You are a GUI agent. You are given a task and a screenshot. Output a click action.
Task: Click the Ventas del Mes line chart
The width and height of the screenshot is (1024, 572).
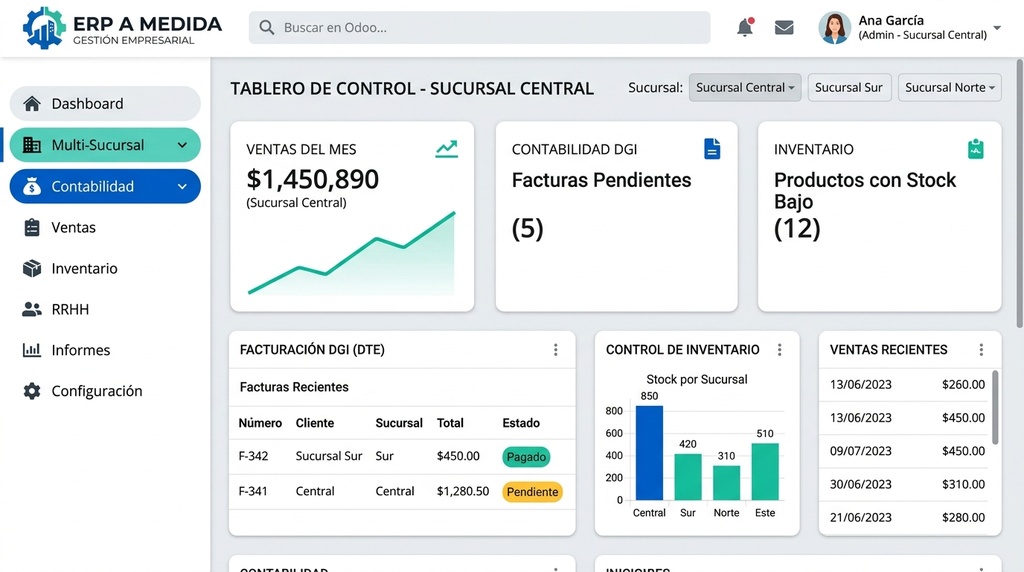pos(351,253)
